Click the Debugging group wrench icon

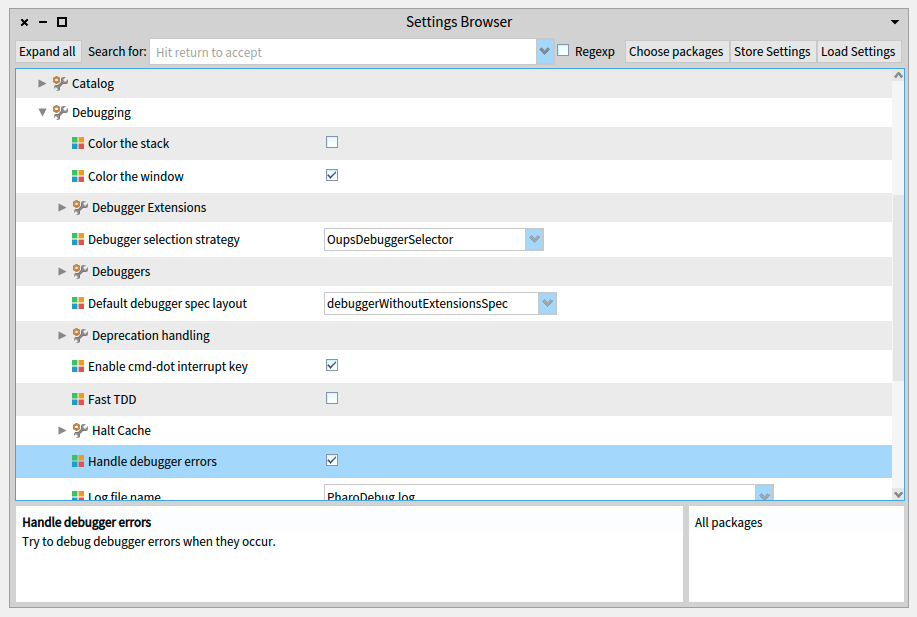60,113
